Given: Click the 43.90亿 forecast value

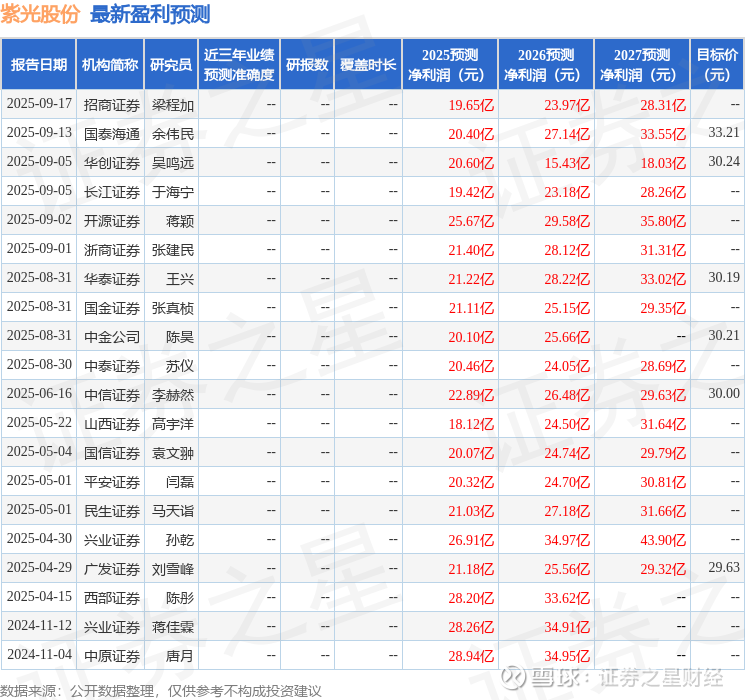Looking at the screenshot, I should coord(663,540).
